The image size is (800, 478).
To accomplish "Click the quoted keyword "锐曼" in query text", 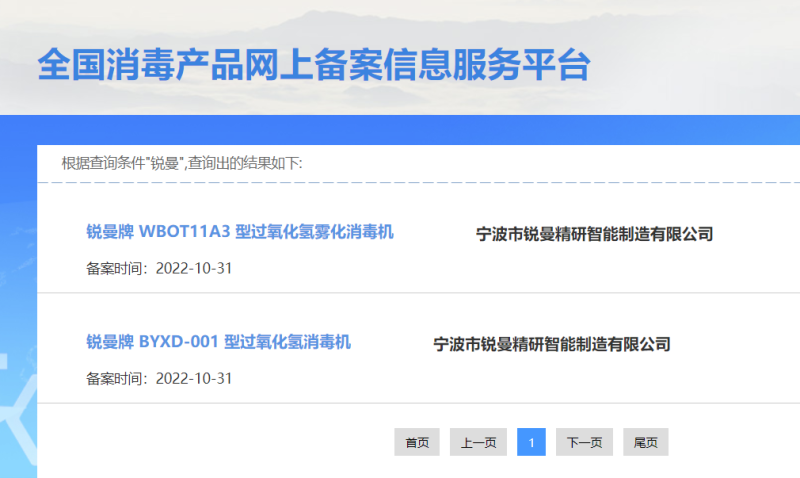I will pos(165,163).
